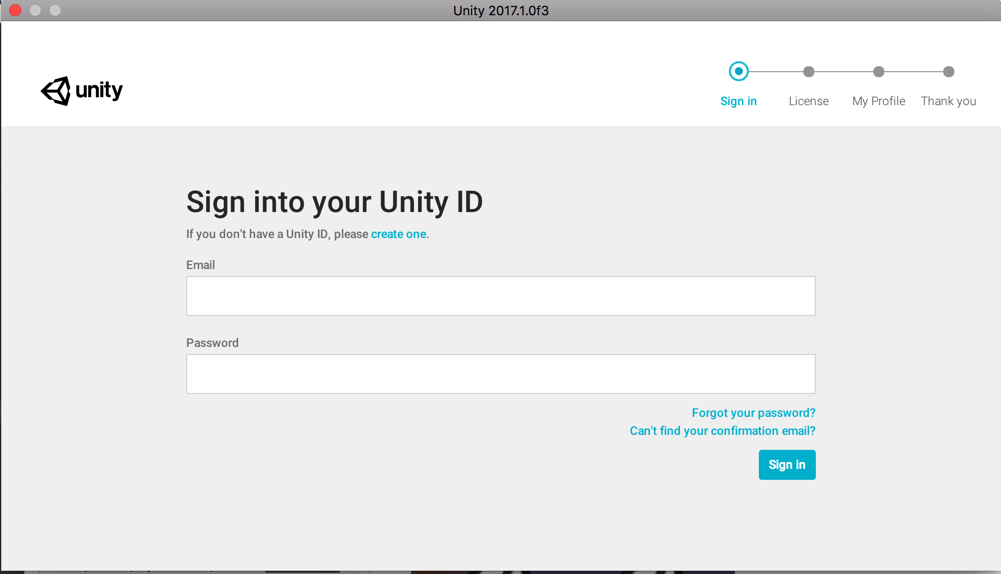Click the Sign in step label
The width and height of the screenshot is (1001, 574).
[x=739, y=101]
